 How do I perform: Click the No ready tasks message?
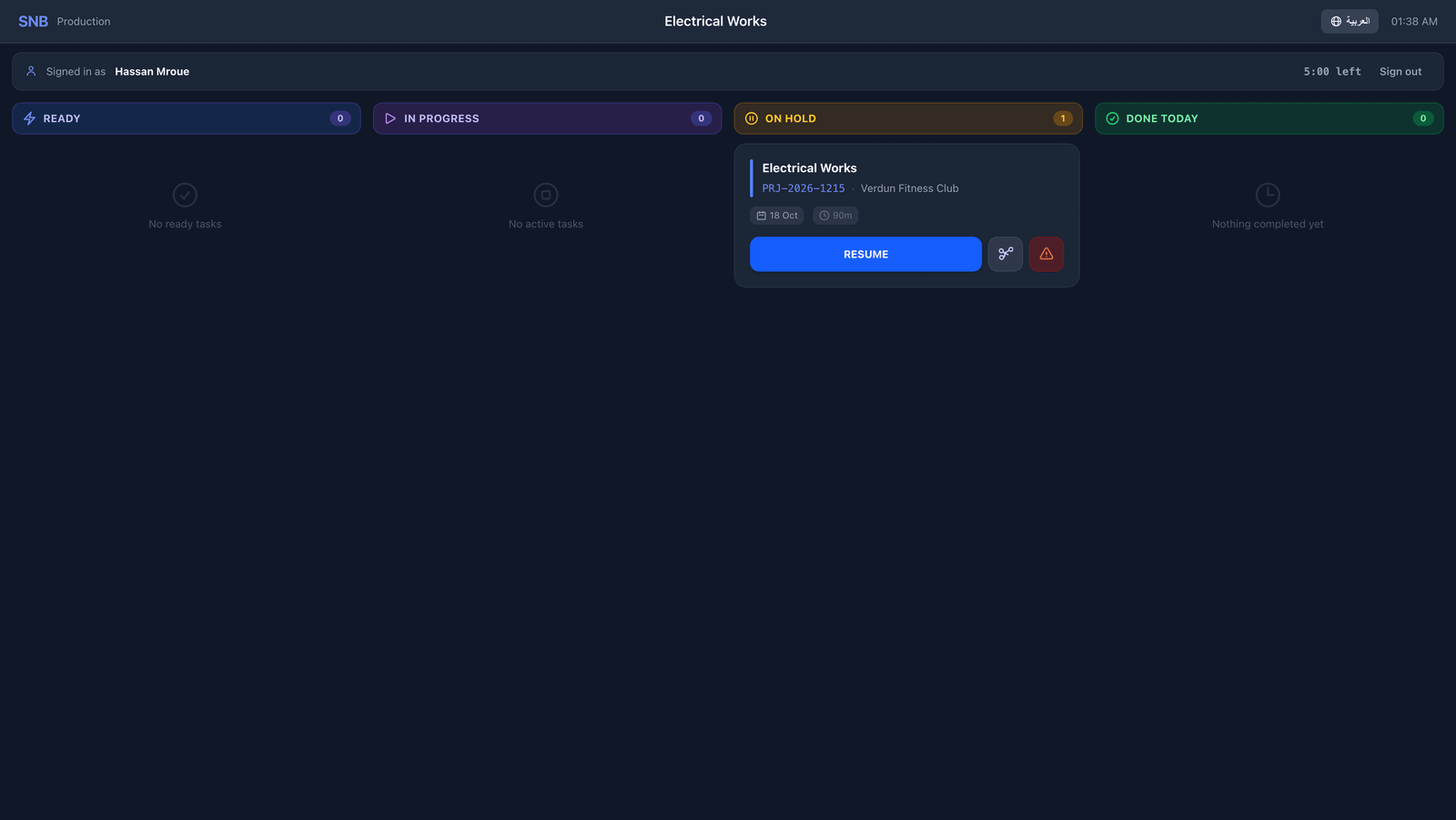click(x=185, y=224)
